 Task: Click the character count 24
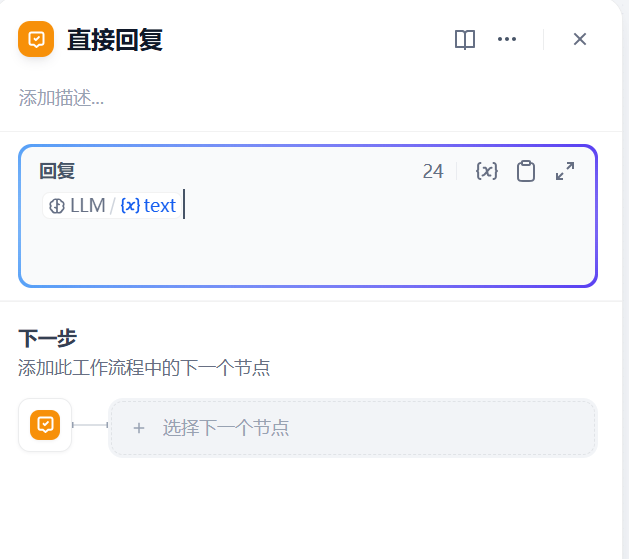click(x=432, y=171)
